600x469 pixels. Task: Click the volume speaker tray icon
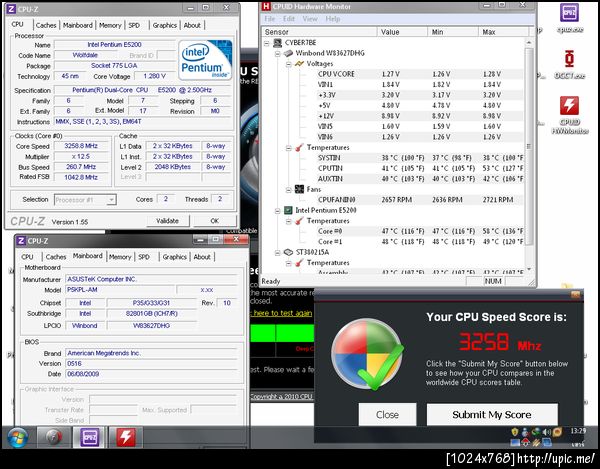pos(547,432)
